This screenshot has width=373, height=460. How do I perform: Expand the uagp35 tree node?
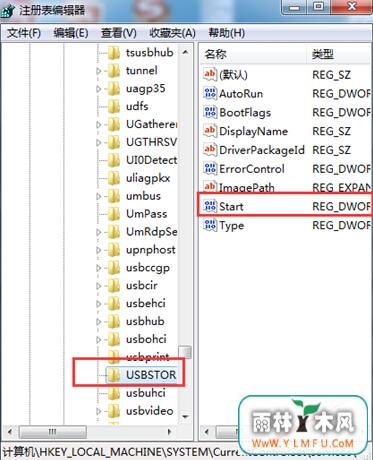(x=99, y=89)
